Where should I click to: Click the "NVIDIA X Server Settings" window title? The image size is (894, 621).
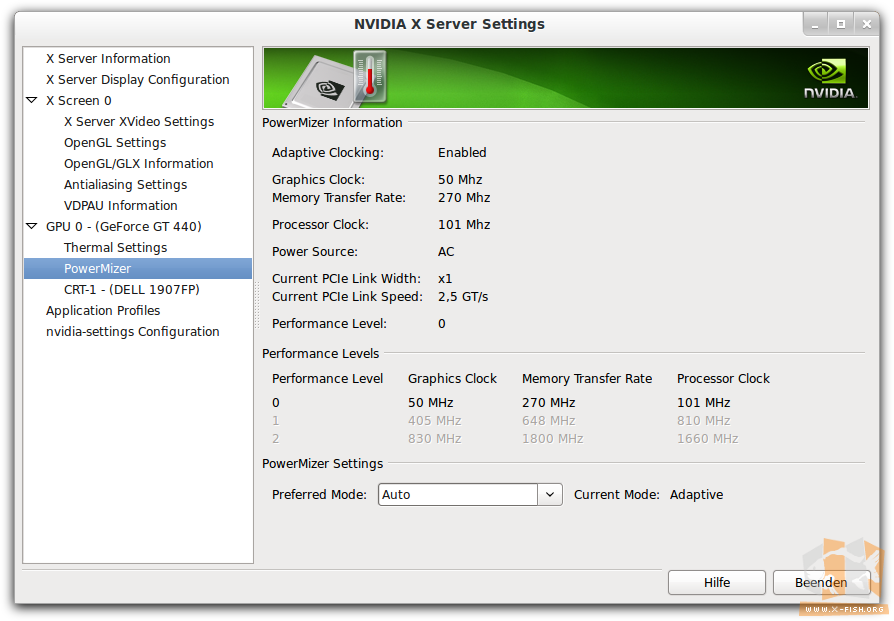point(449,25)
